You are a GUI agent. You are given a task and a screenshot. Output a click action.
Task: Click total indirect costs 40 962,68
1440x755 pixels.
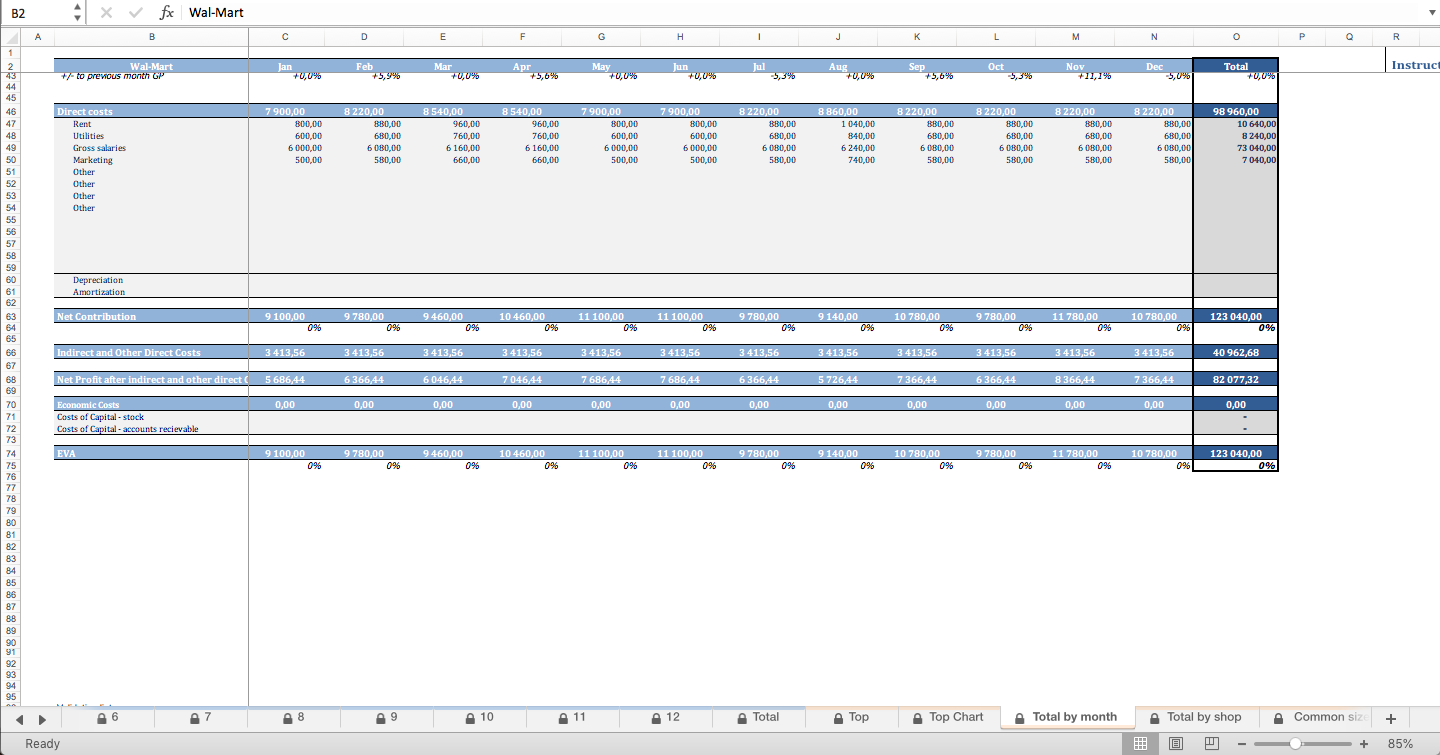(1236, 352)
